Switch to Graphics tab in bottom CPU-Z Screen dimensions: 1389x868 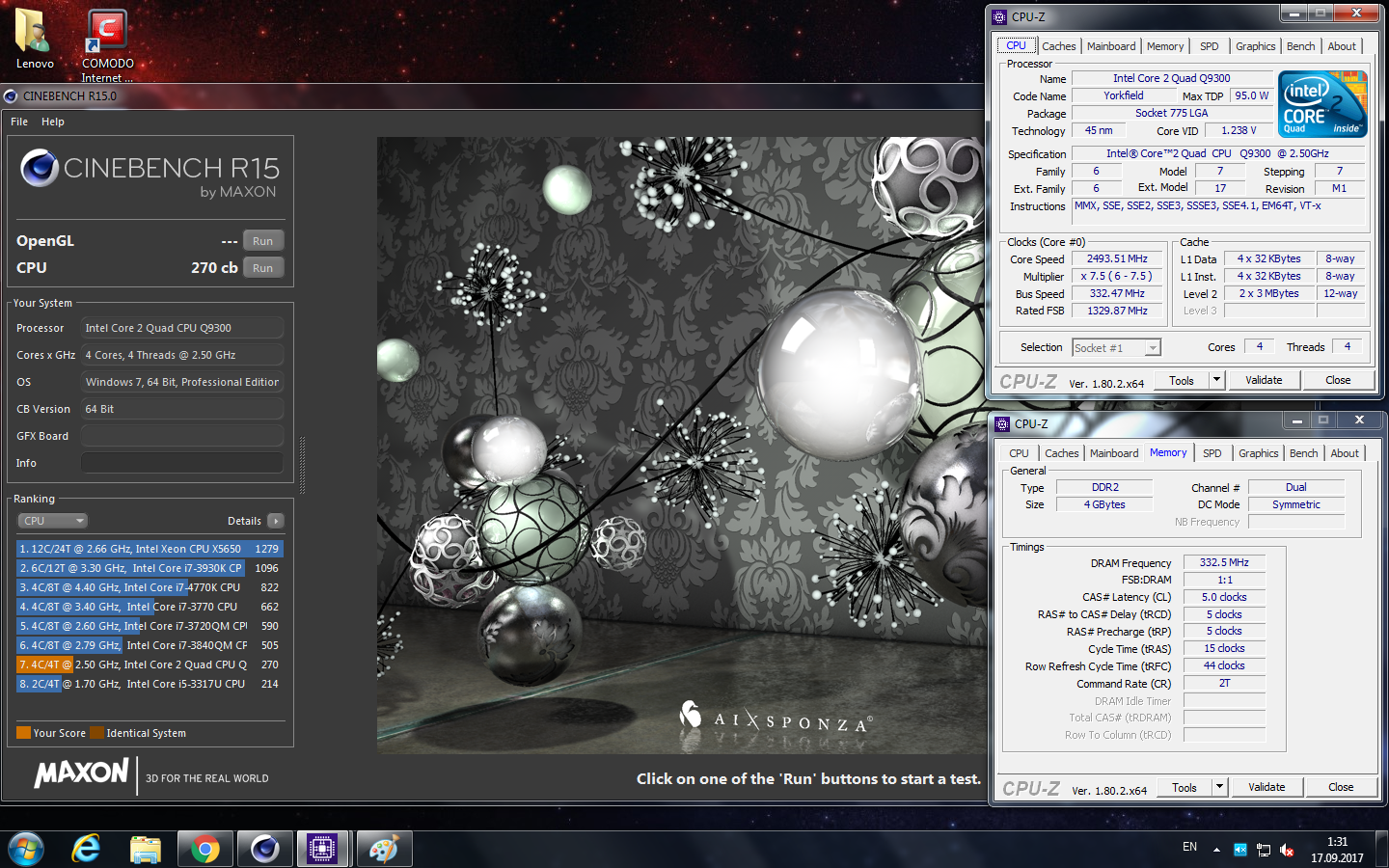coord(1259,453)
